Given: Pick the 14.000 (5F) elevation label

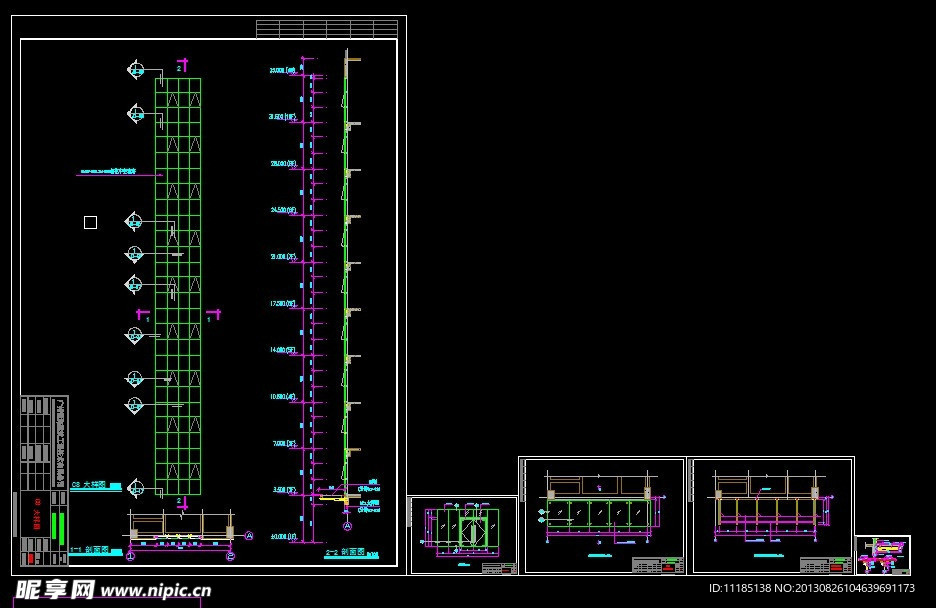Looking at the screenshot, I should [x=283, y=350].
